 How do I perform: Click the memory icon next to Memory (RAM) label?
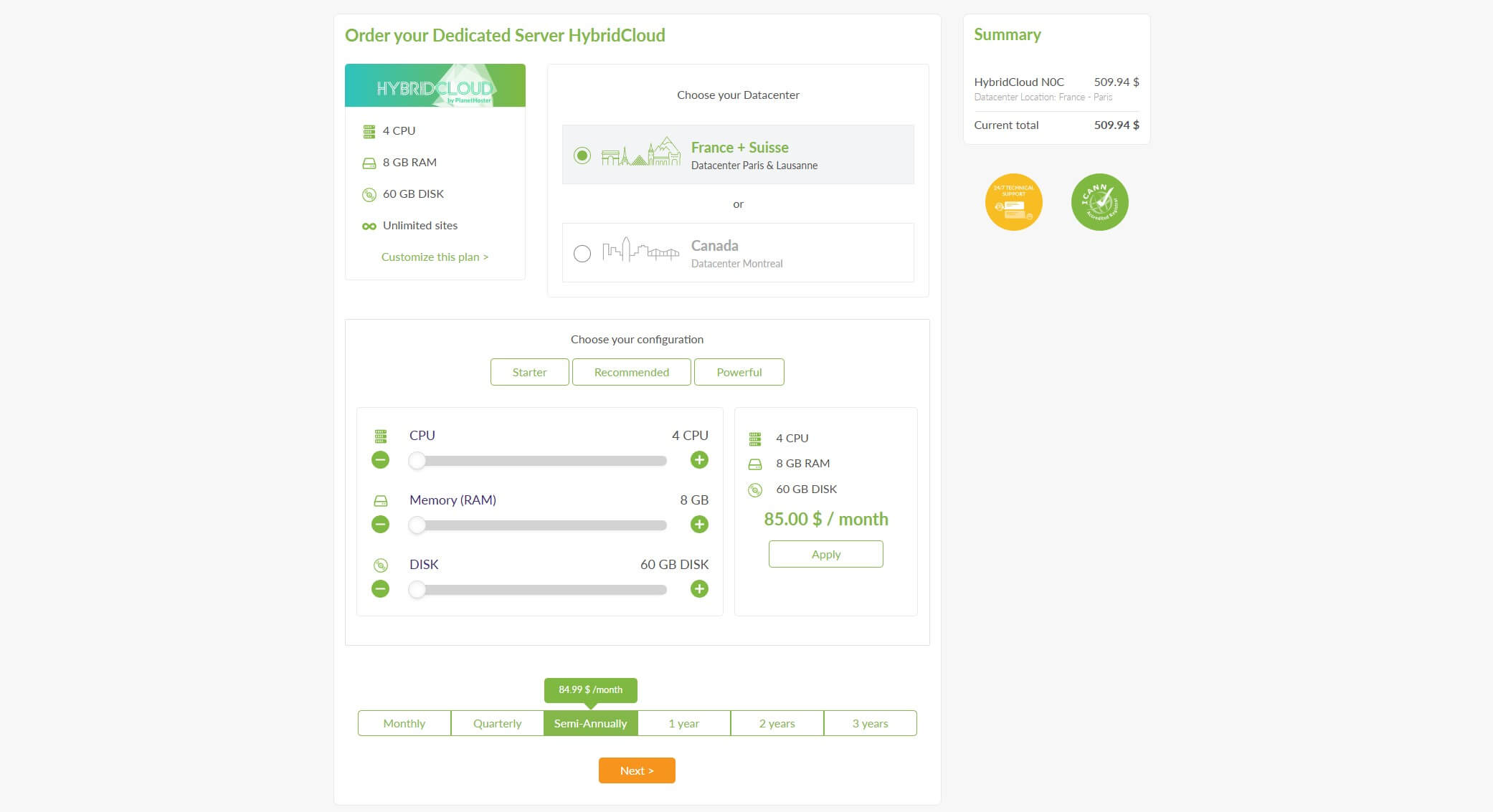[381, 501]
